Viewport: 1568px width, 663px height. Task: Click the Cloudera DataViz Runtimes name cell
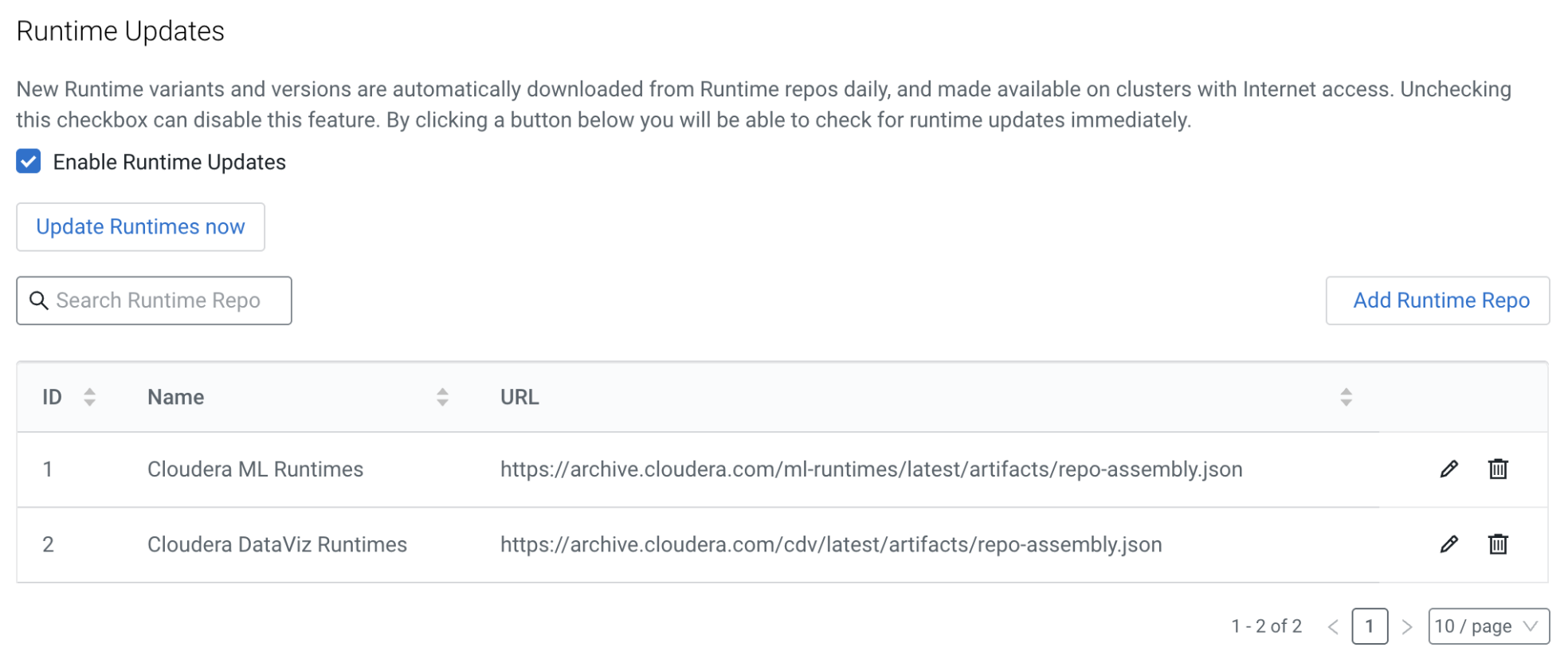(x=277, y=544)
